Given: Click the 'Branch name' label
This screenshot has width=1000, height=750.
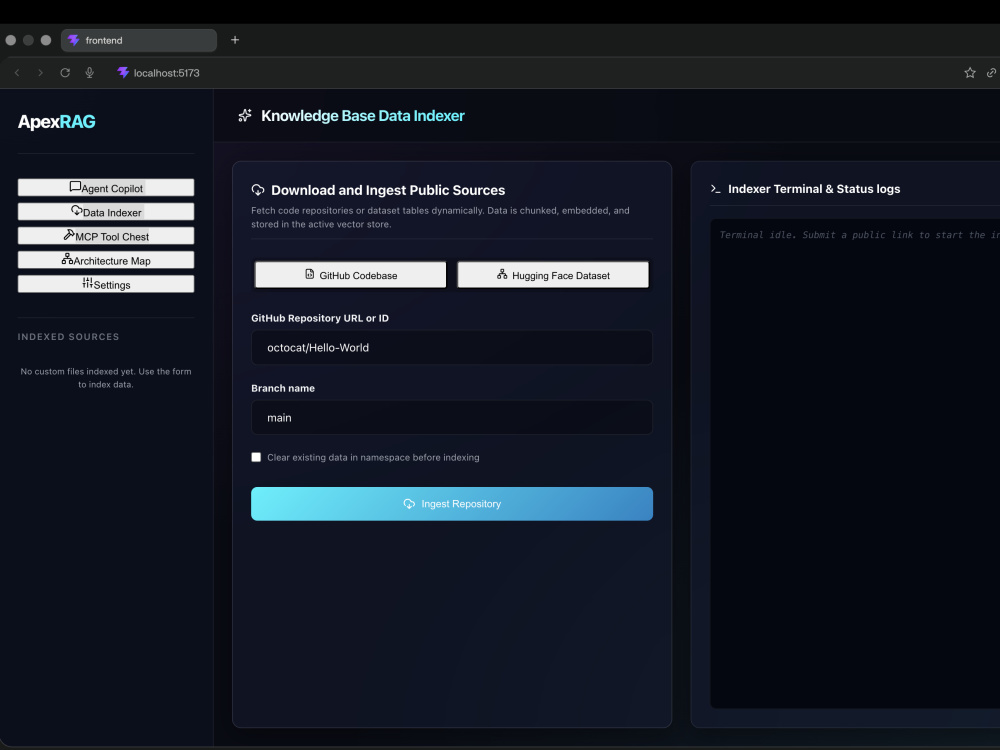Looking at the screenshot, I should [x=283, y=388].
